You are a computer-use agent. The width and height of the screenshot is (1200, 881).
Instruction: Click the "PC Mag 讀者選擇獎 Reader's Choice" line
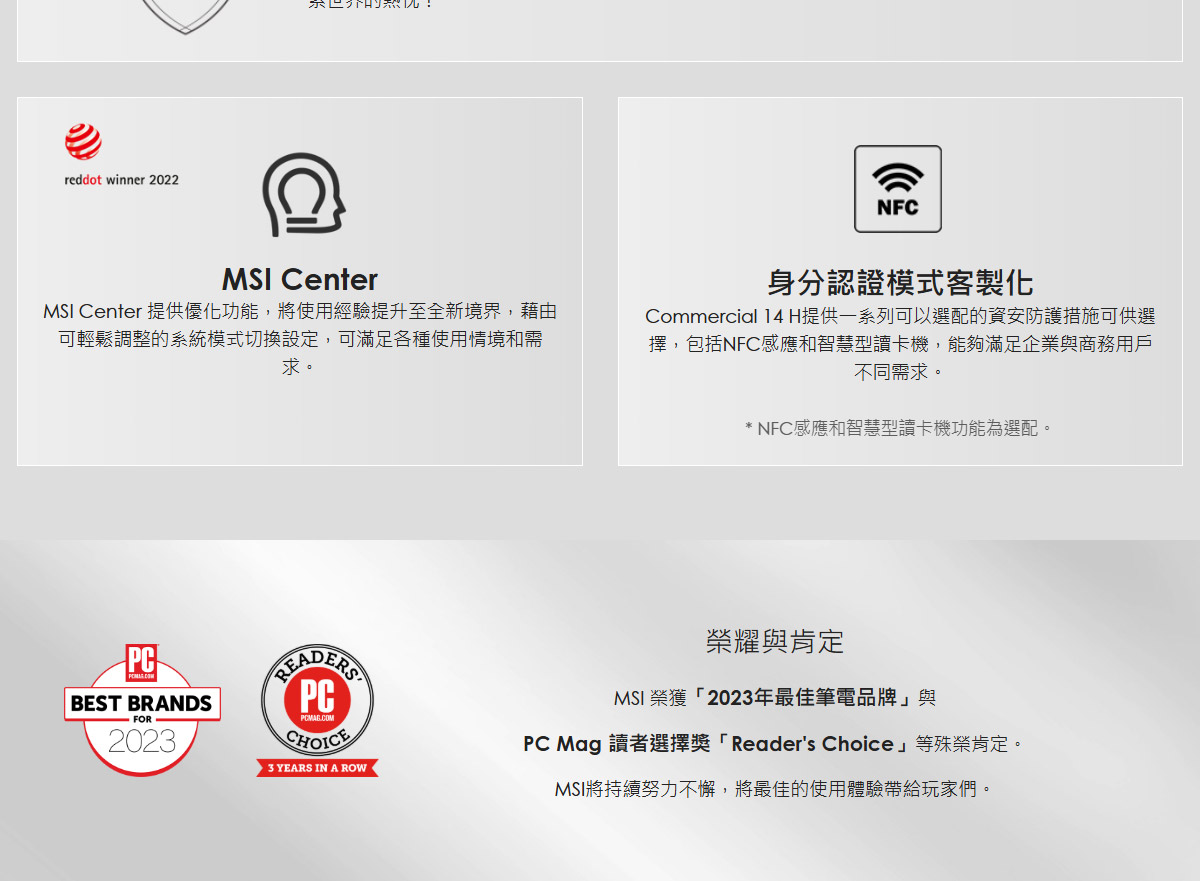pos(773,744)
